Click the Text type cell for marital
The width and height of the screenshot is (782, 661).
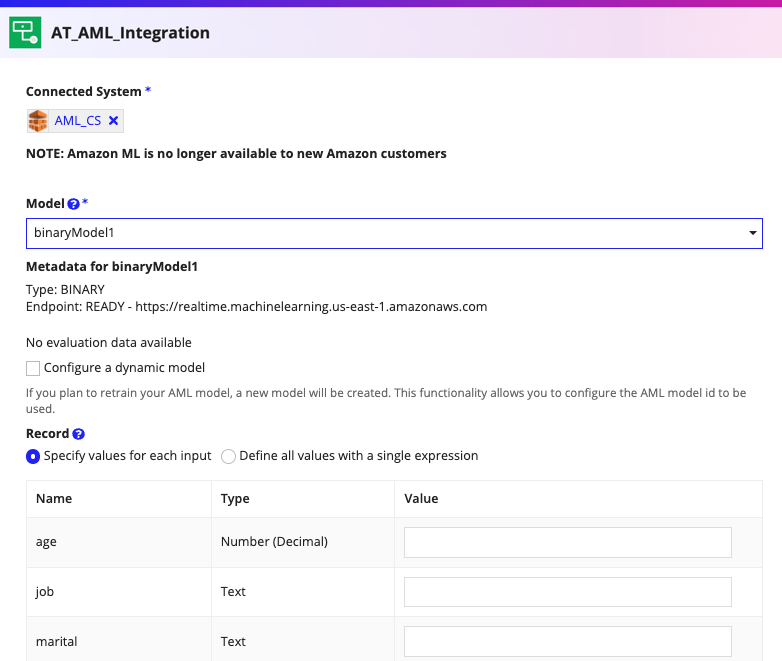[303, 639]
